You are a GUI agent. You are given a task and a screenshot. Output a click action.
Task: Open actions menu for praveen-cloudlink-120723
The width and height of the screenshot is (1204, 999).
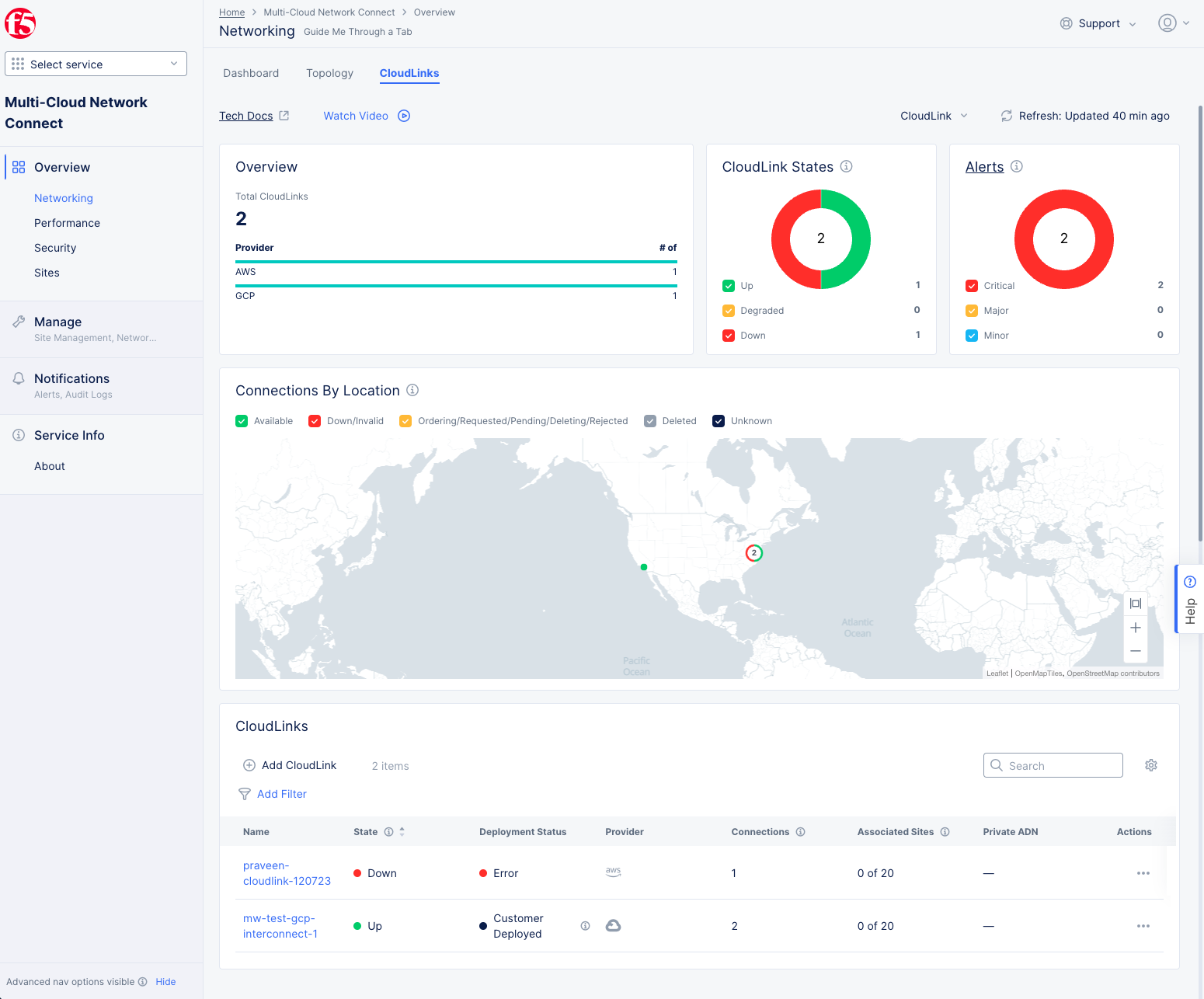pos(1143,873)
